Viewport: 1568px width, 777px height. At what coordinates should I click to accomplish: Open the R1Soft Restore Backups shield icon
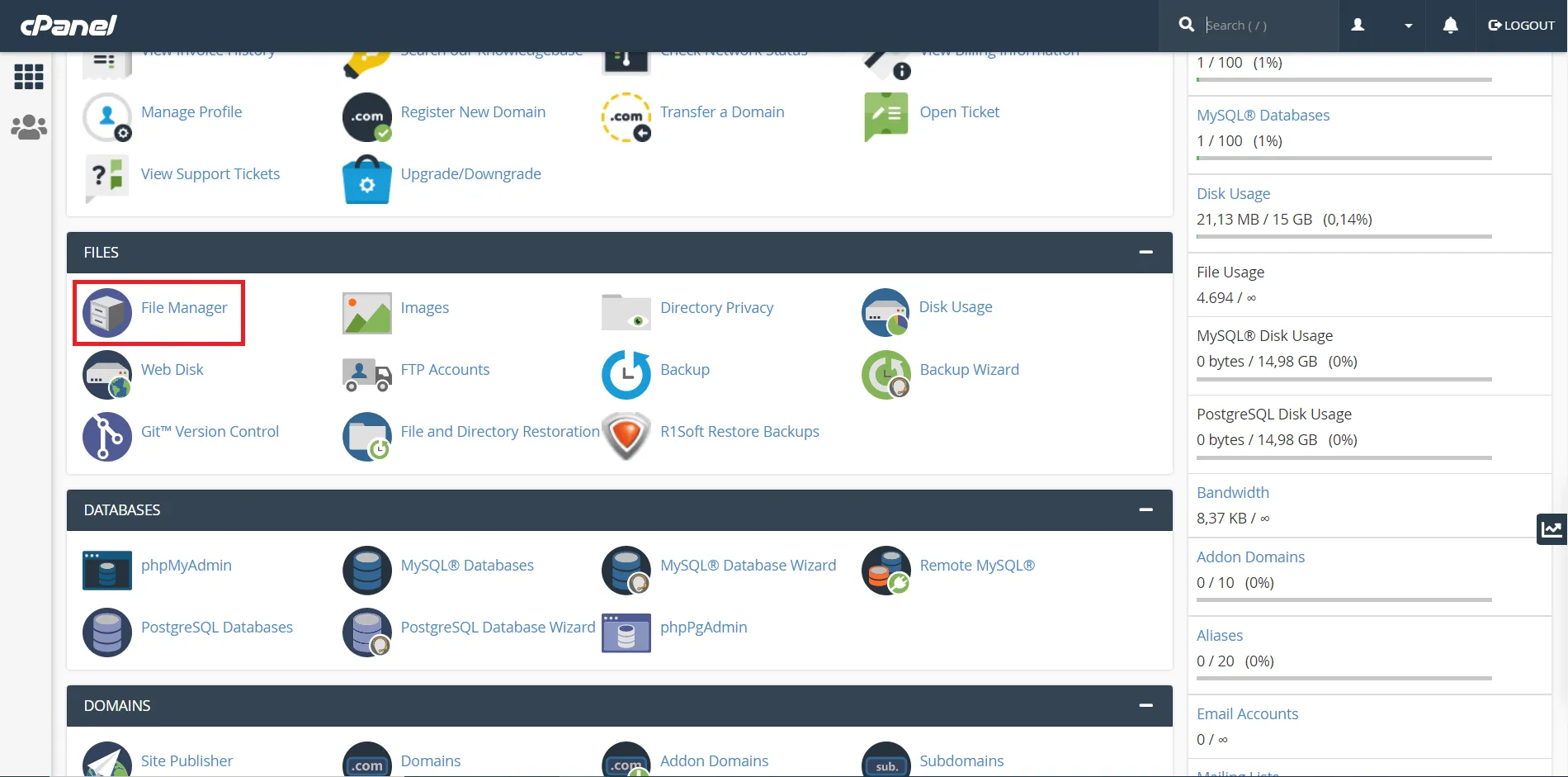click(626, 437)
